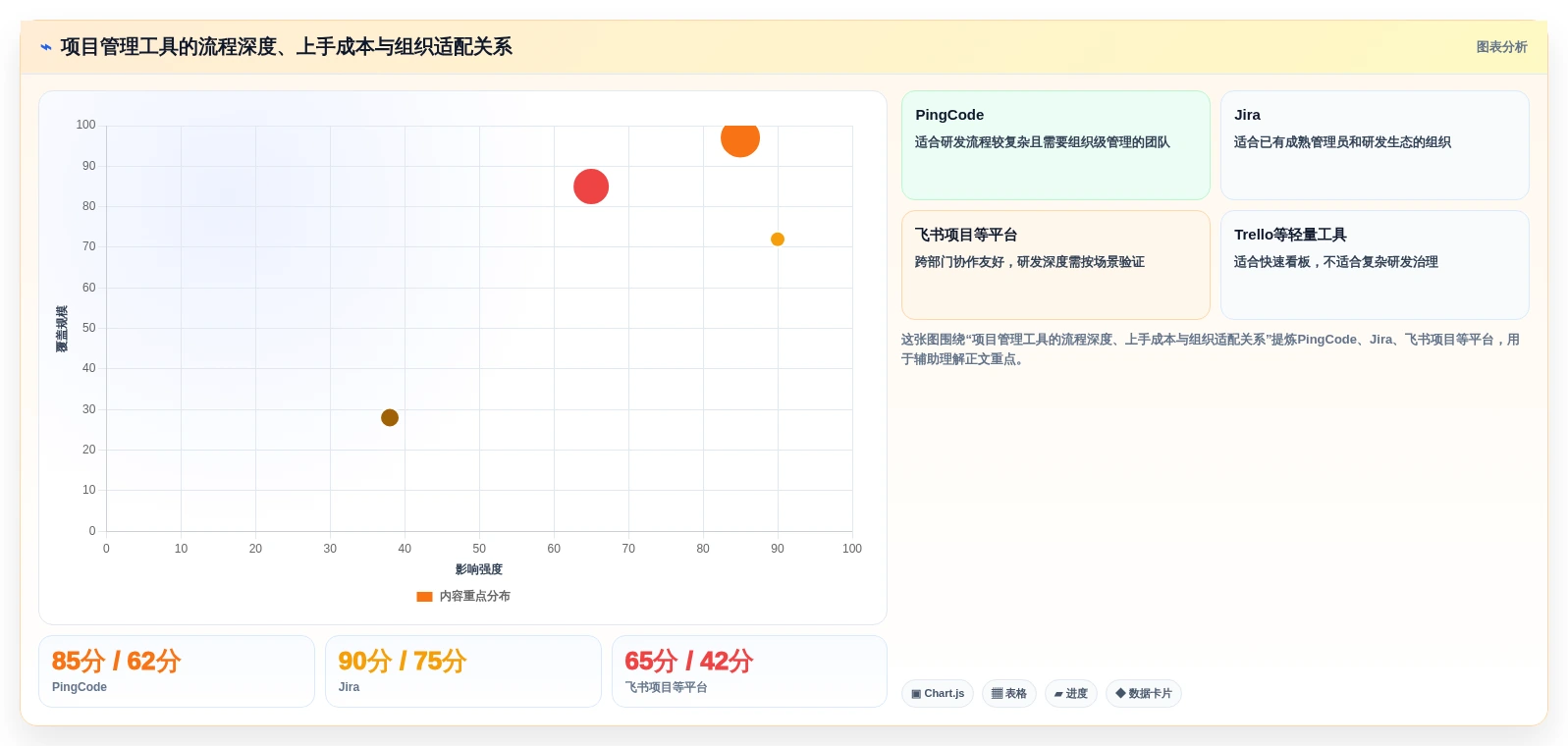Click the summary paragraph starting 这张图围绕

coord(1211,349)
